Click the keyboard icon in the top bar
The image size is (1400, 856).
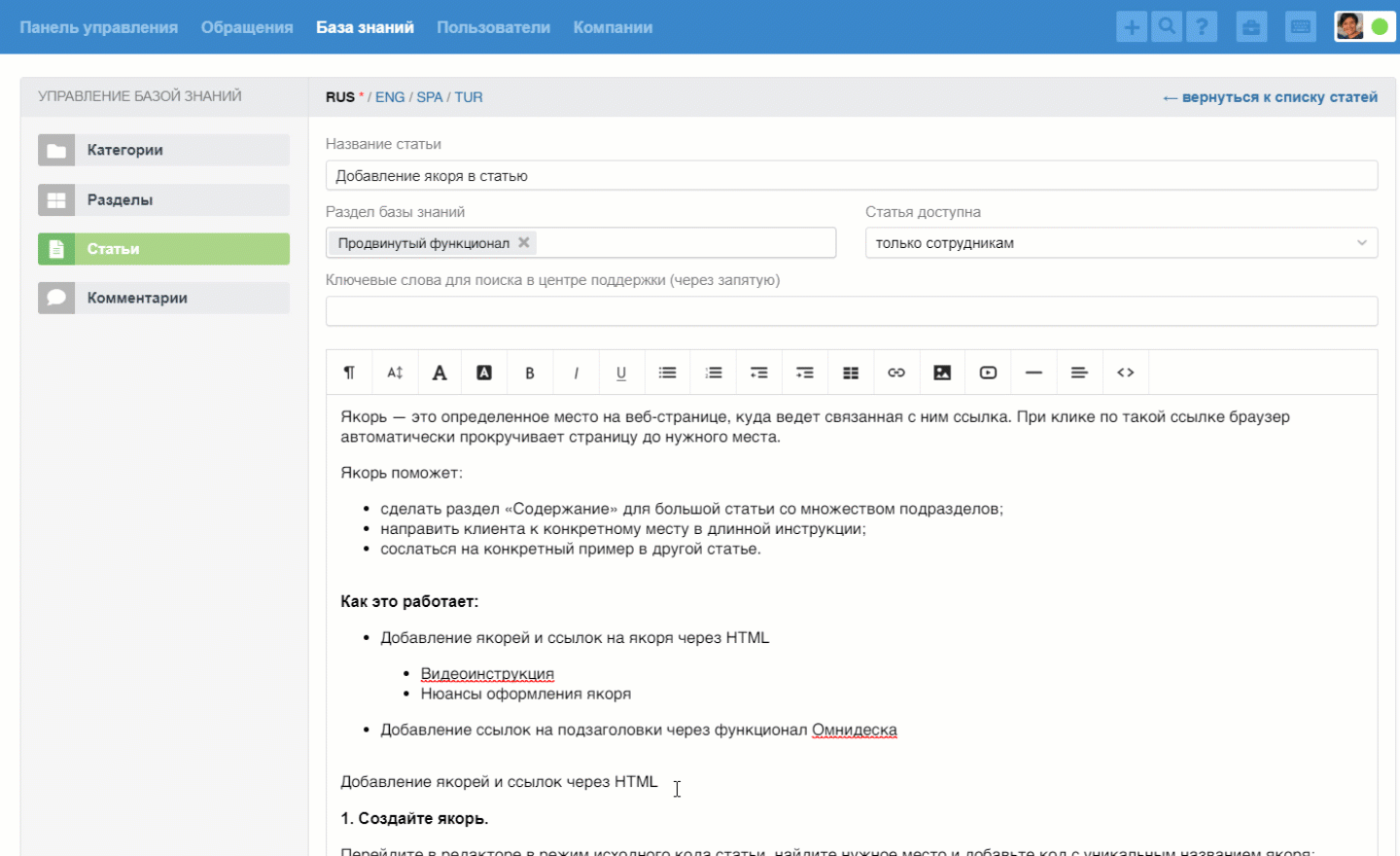[1300, 27]
